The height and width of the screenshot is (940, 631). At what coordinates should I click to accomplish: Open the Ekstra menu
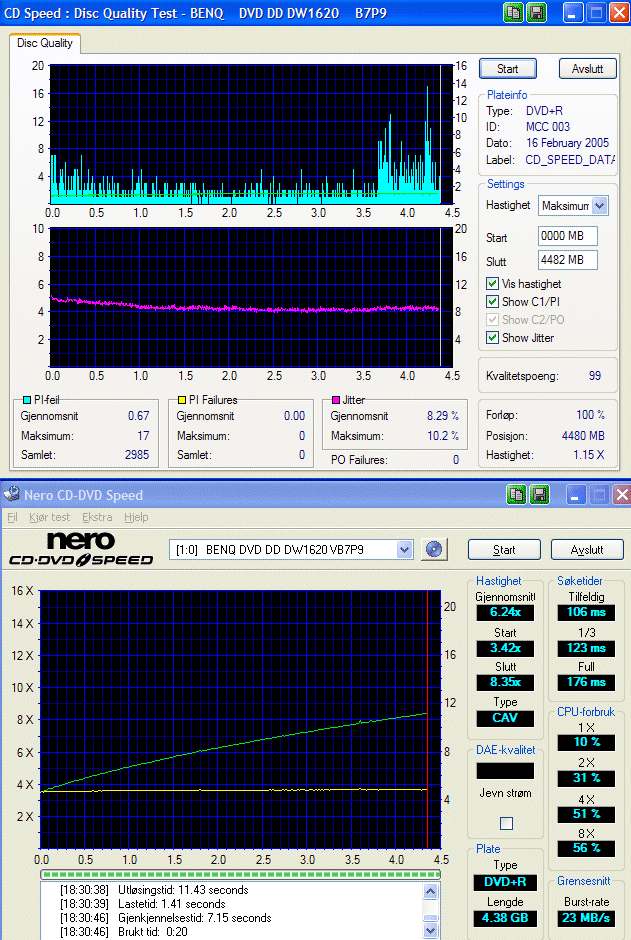(97, 517)
